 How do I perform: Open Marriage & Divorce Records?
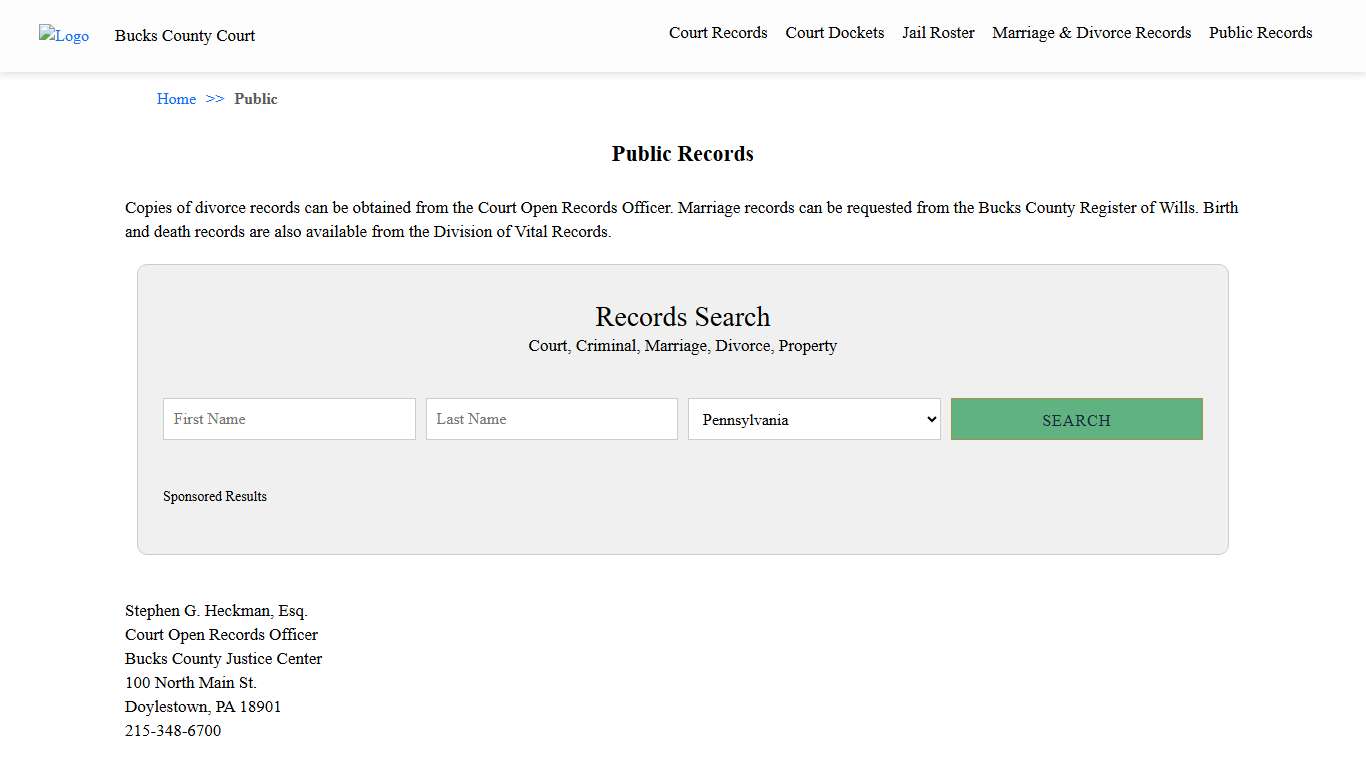tap(1091, 32)
